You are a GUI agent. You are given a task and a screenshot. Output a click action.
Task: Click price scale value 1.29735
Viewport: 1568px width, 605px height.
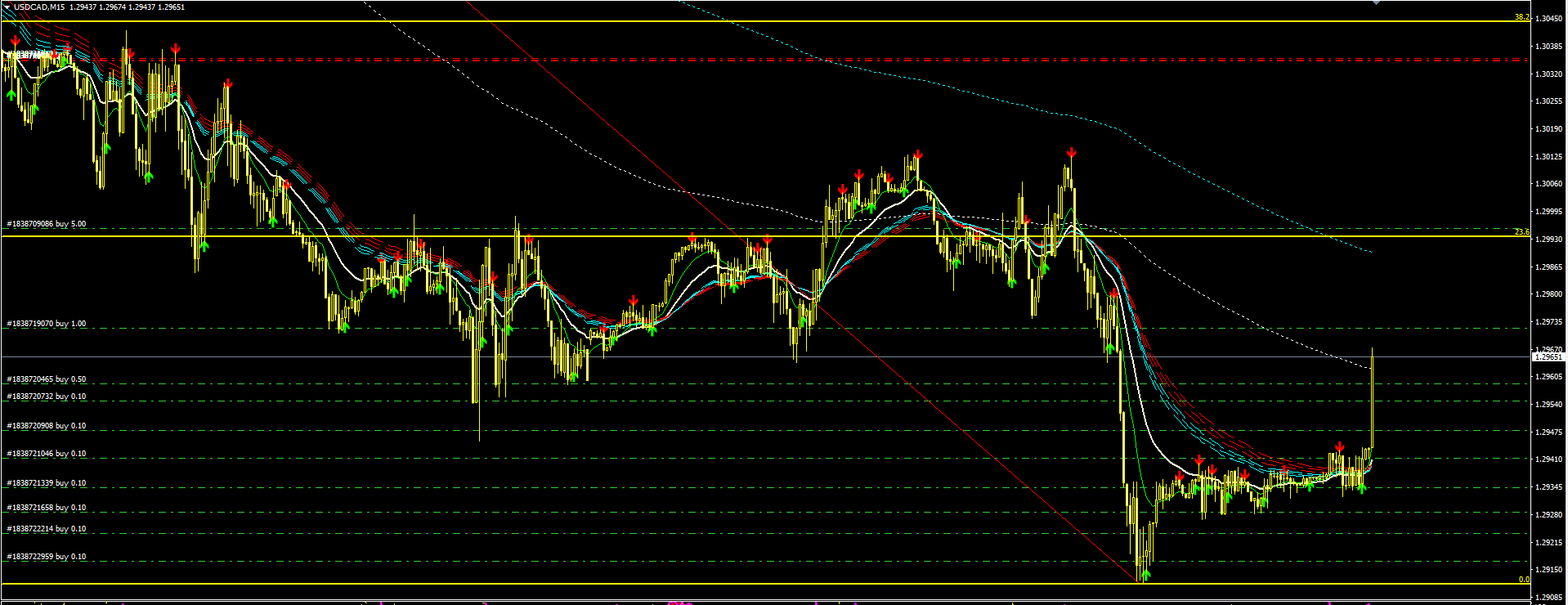coord(1550,322)
